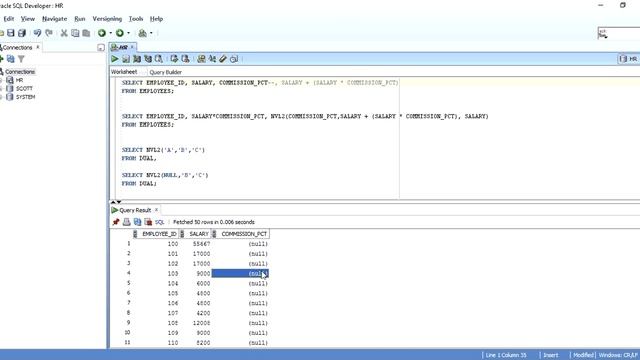Open the Versioning menu
The image size is (640, 360).
[107, 19]
